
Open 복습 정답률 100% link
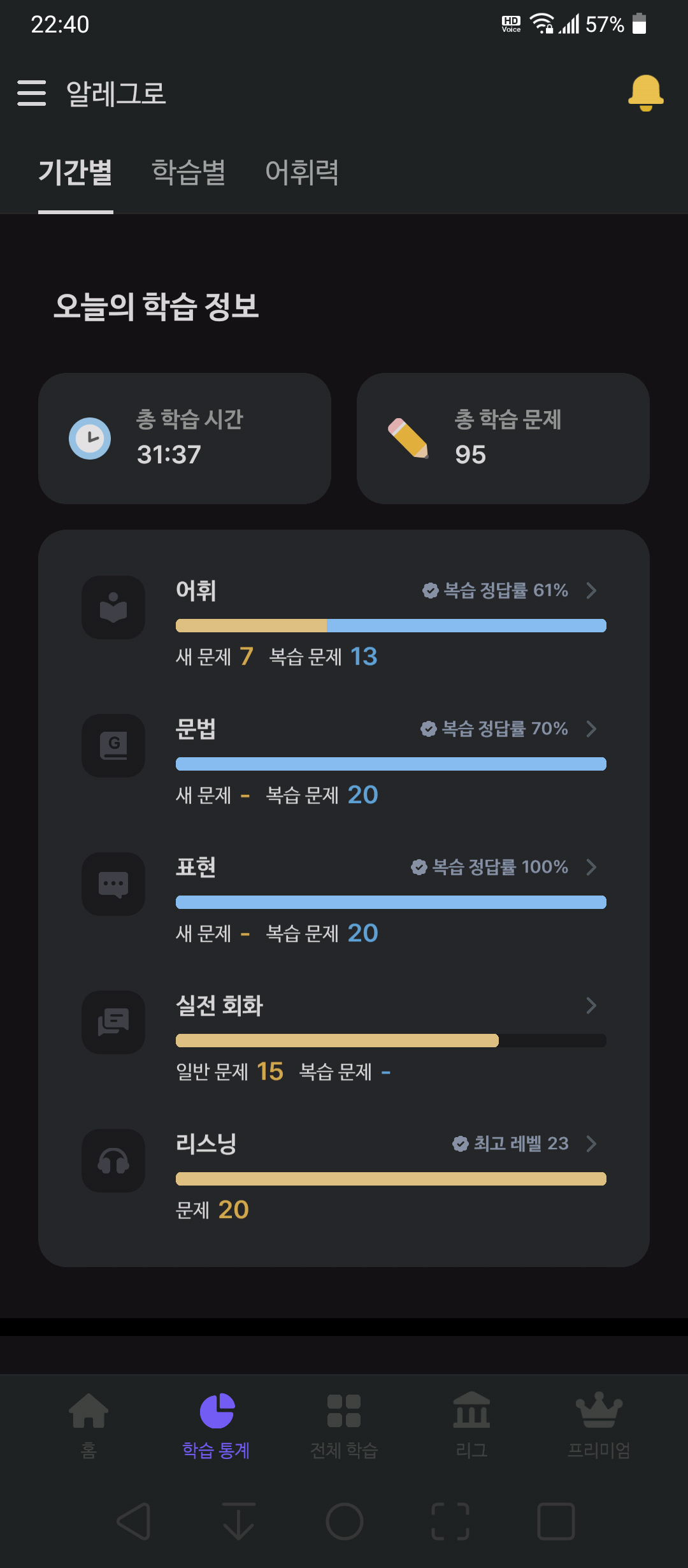point(489,867)
